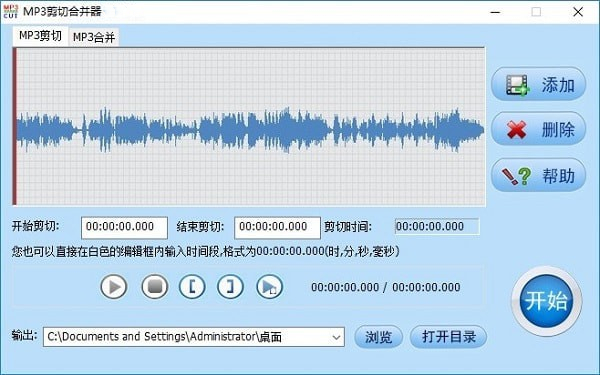
Task: Switch to the MP3剪切 tab
Action: click(x=40, y=36)
